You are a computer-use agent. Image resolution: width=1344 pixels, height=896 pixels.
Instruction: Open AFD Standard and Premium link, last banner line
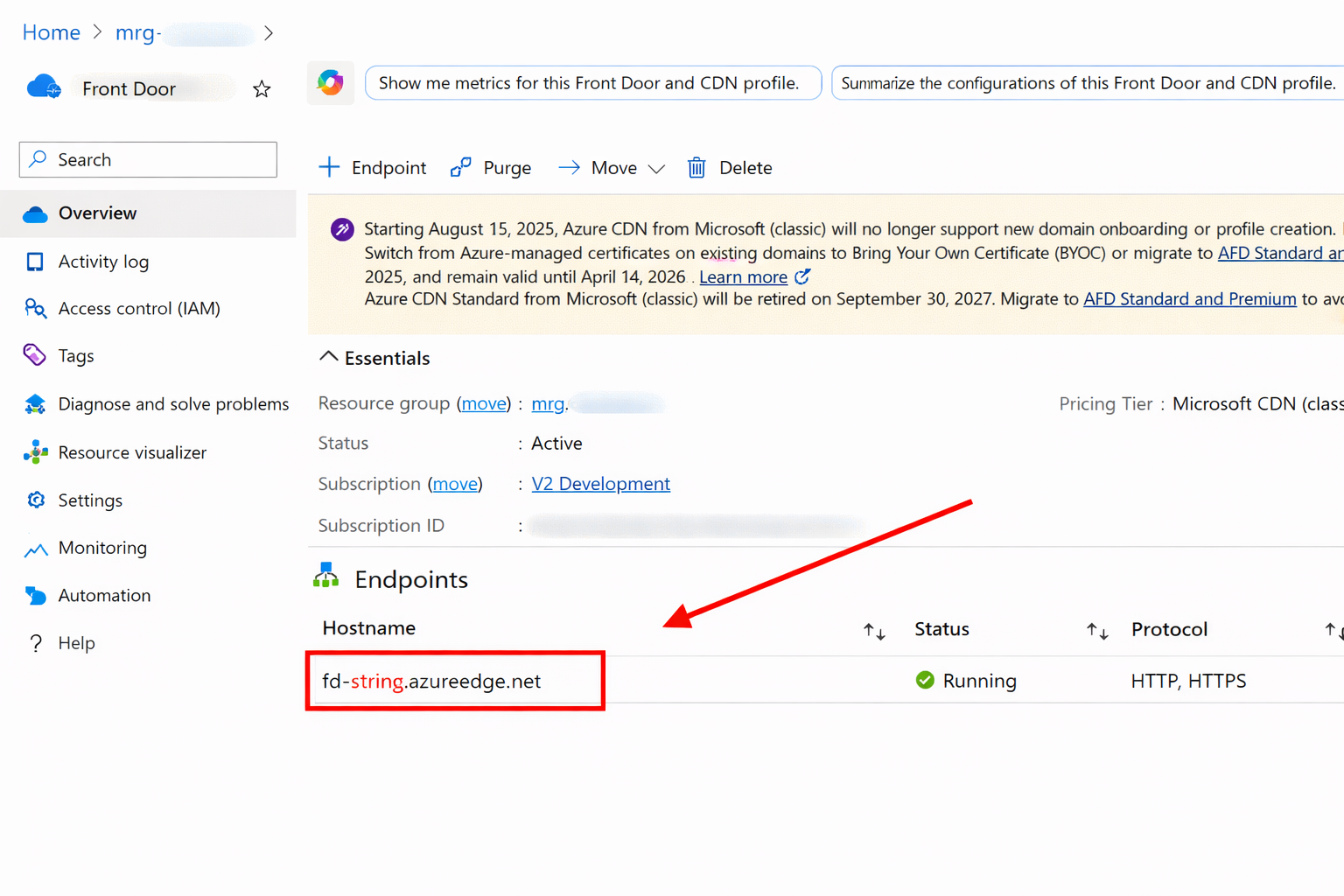pos(1190,299)
